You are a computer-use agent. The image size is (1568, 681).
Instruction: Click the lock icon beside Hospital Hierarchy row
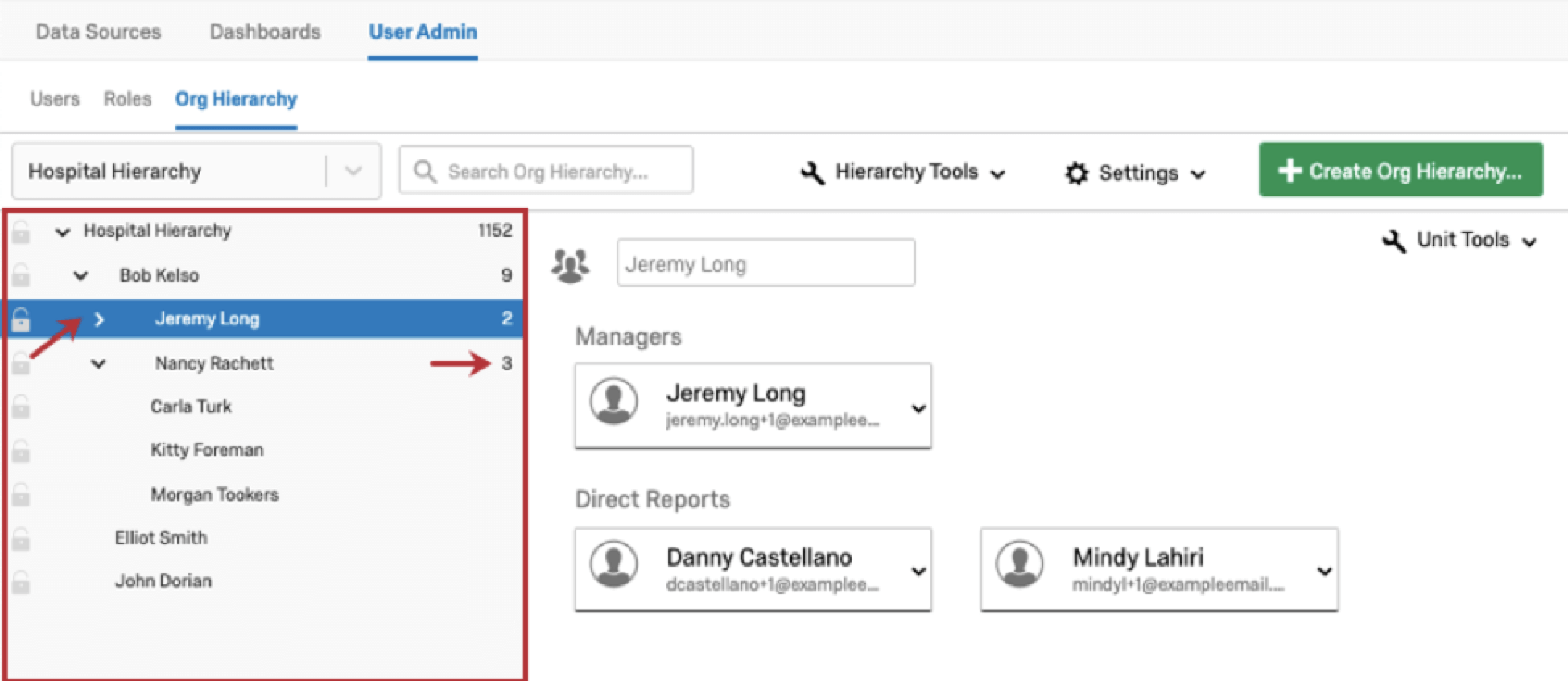(21, 232)
